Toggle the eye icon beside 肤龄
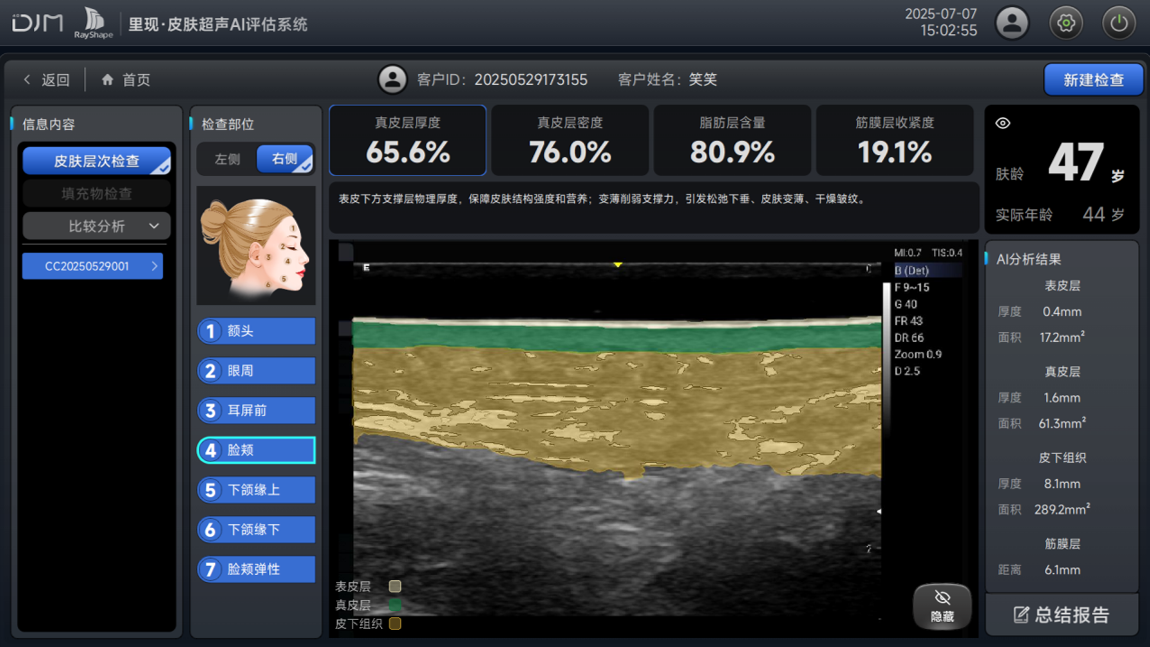This screenshot has height=647, width=1150. tap(1003, 124)
